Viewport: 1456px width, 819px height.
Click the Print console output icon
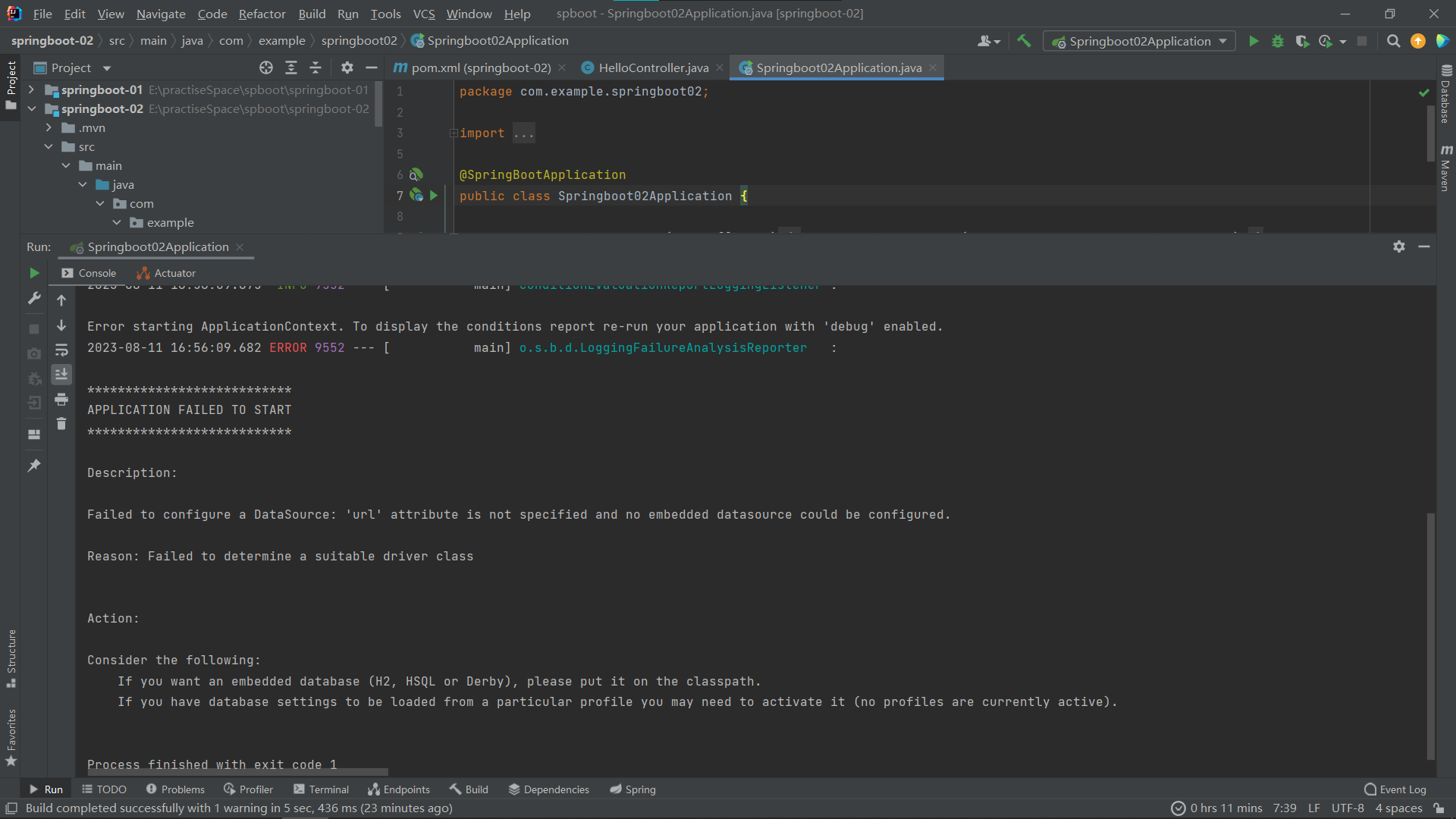pyautogui.click(x=61, y=400)
